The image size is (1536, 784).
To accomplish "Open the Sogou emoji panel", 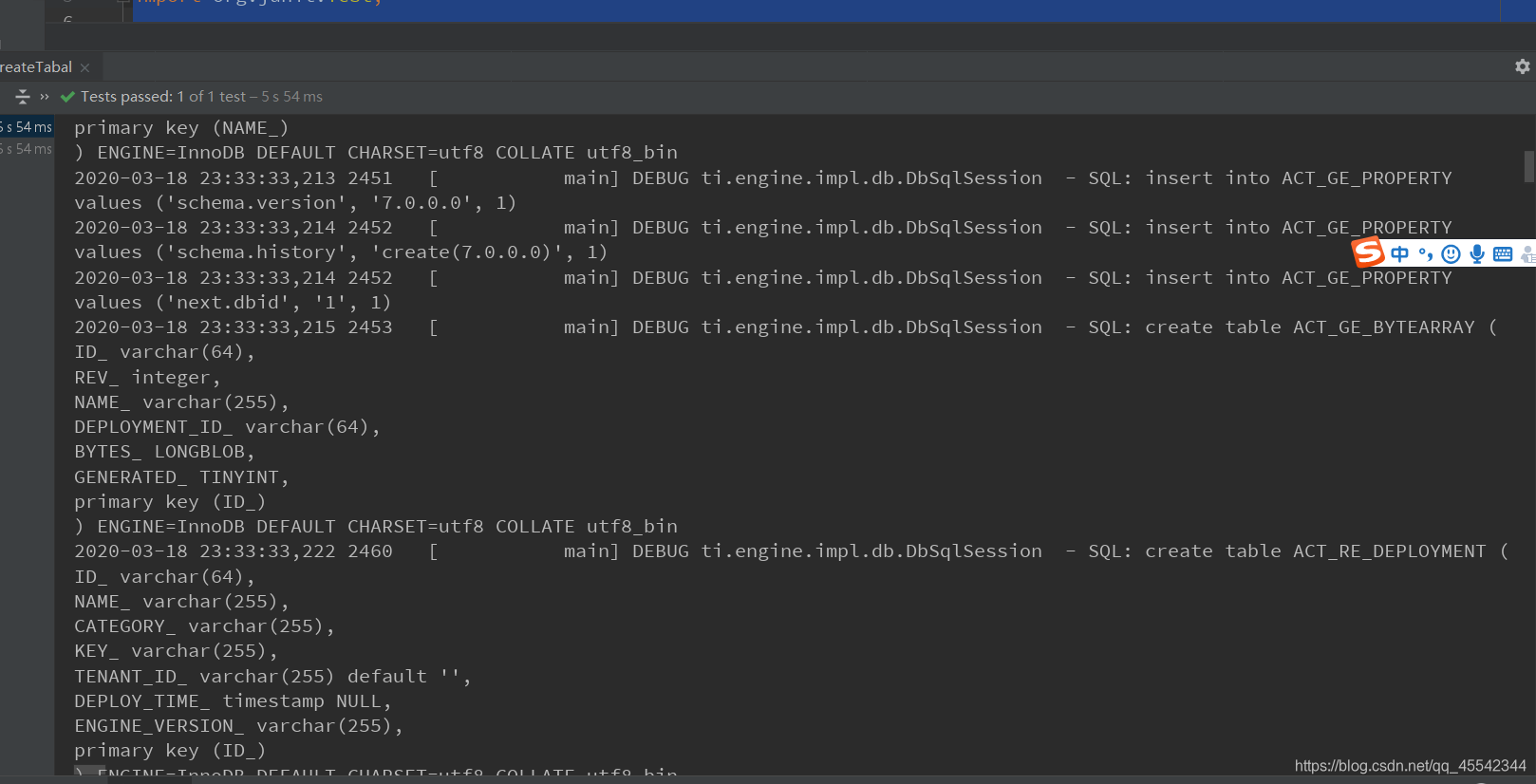I will pyautogui.click(x=1451, y=253).
